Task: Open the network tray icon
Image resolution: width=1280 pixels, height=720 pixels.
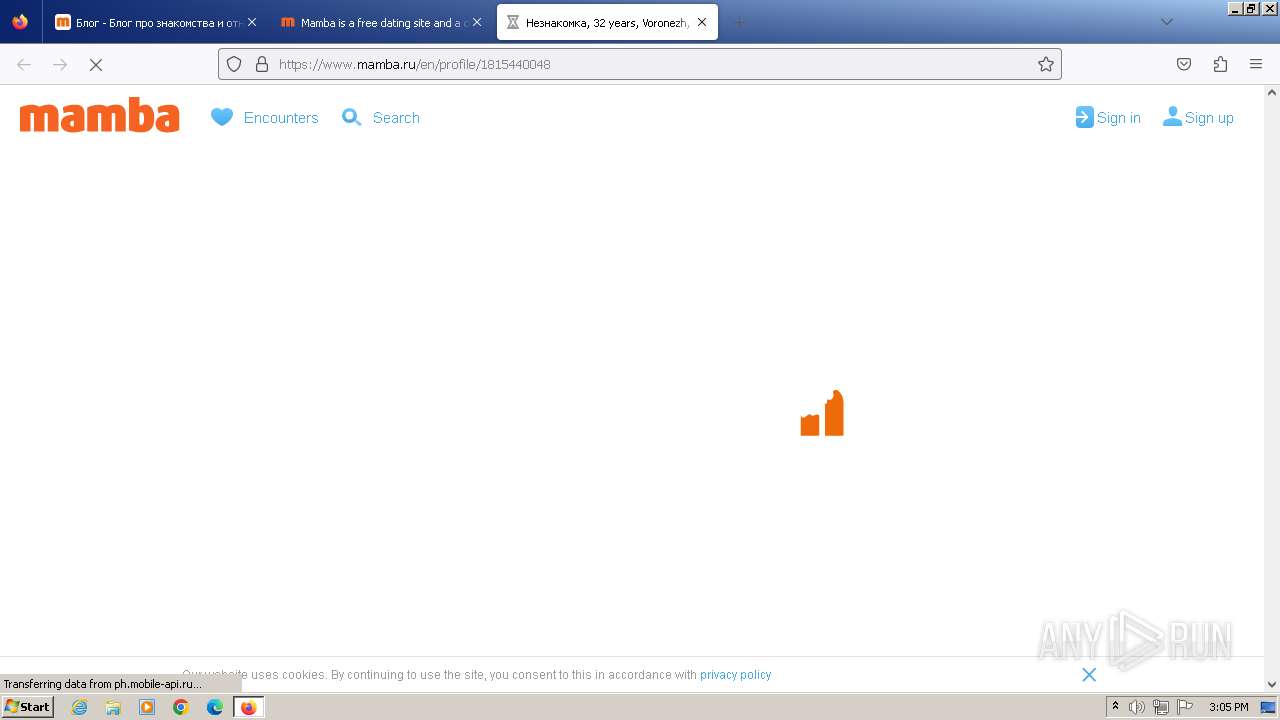Action: click(x=1161, y=707)
